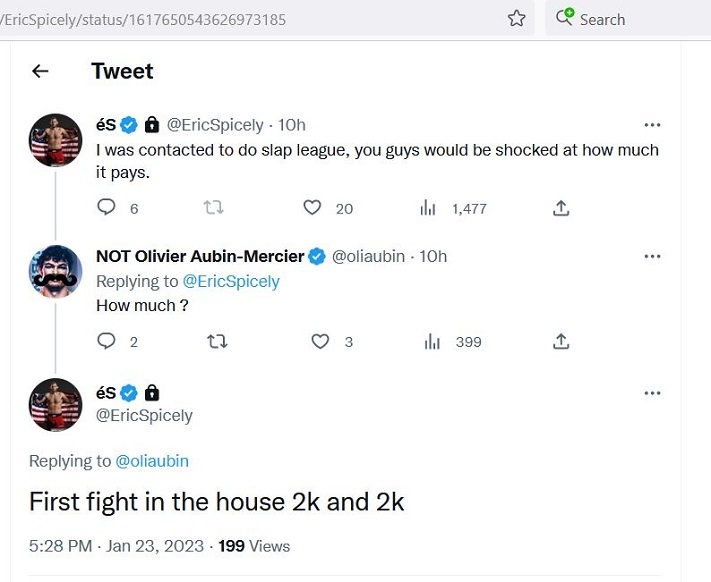The image size is (711, 582).
Task: View analytics for the 1,477 views tweet
Action: (429, 207)
